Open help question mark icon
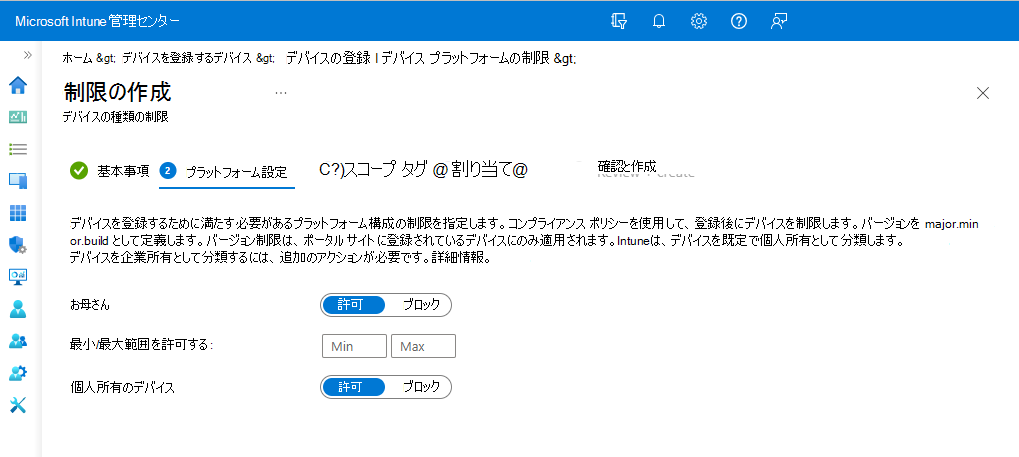Screen dimensions: 1019x457 [738, 21]
